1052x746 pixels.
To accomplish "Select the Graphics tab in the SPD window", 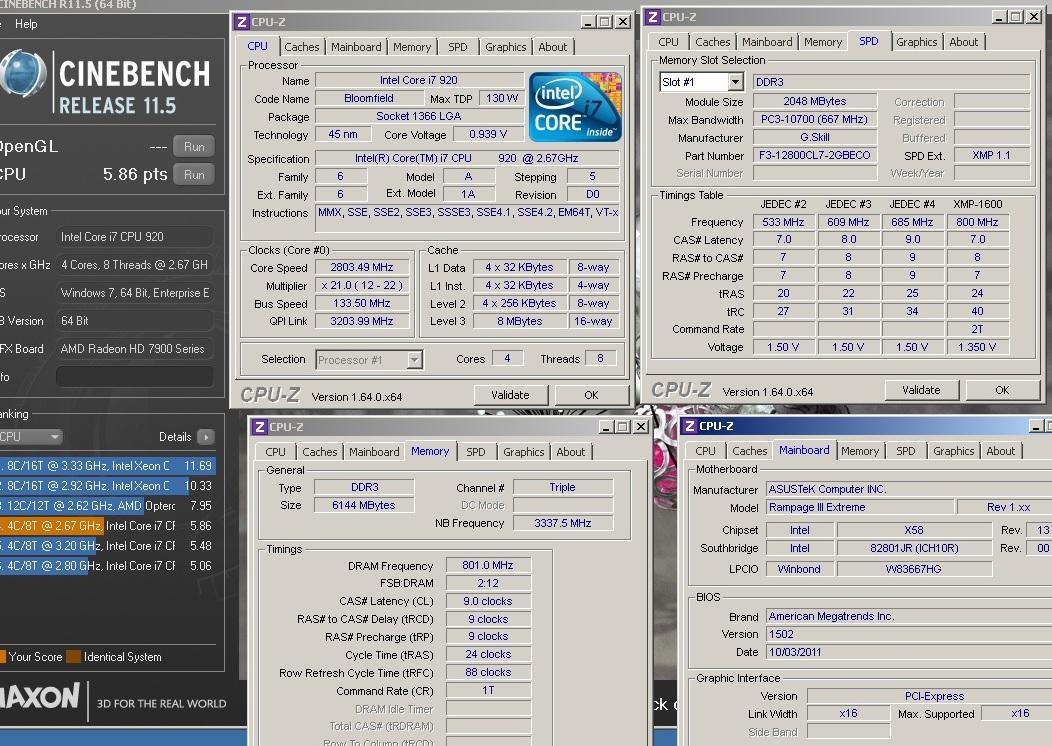I will pos(916,42).
